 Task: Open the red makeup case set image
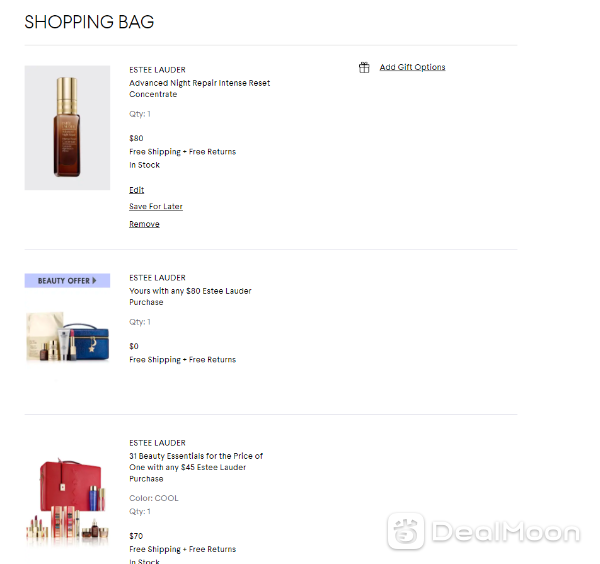[67, 501]
